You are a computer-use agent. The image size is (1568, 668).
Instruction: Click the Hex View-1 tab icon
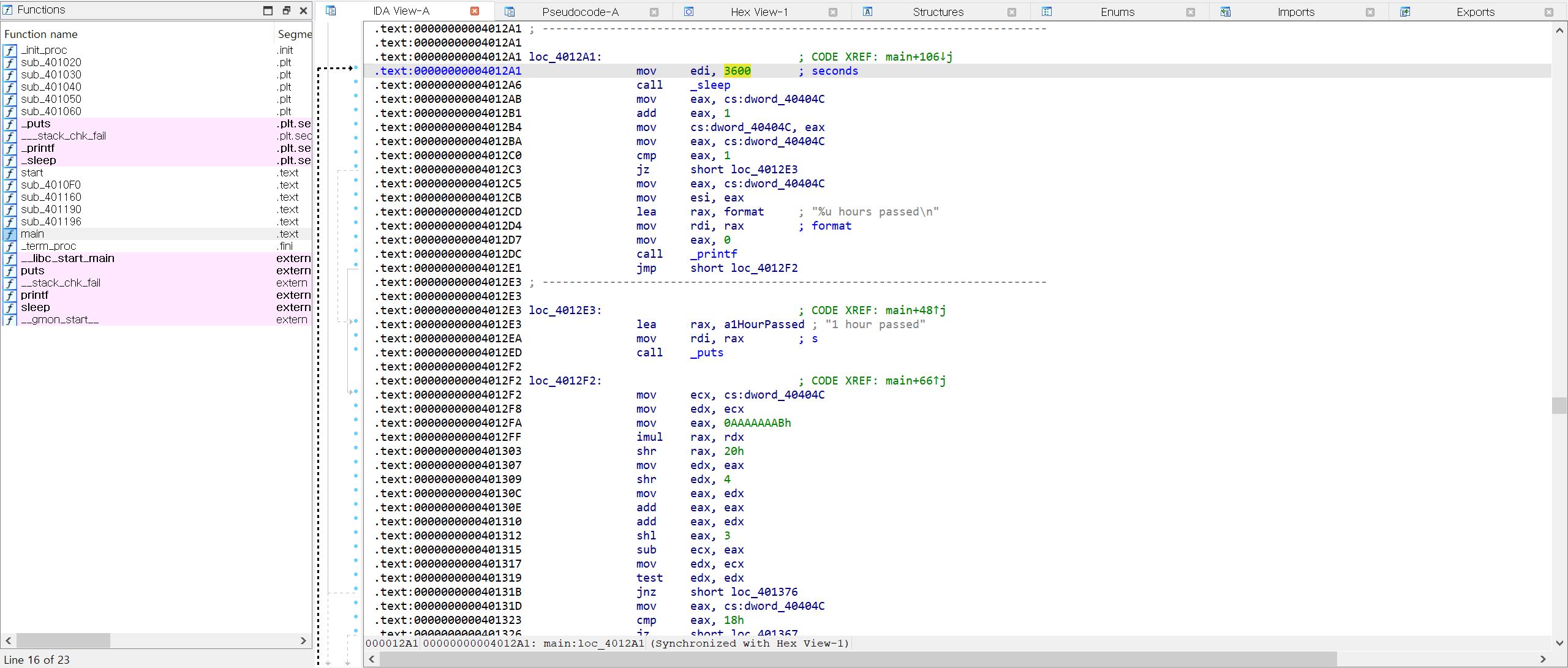click(688, 12)
